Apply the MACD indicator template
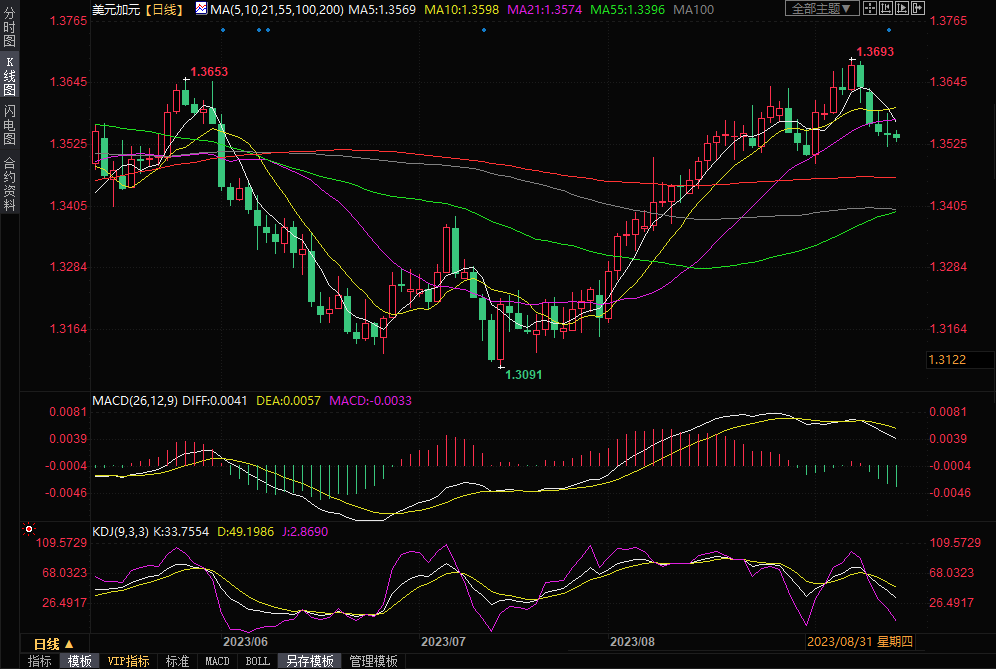 [217, 661]
